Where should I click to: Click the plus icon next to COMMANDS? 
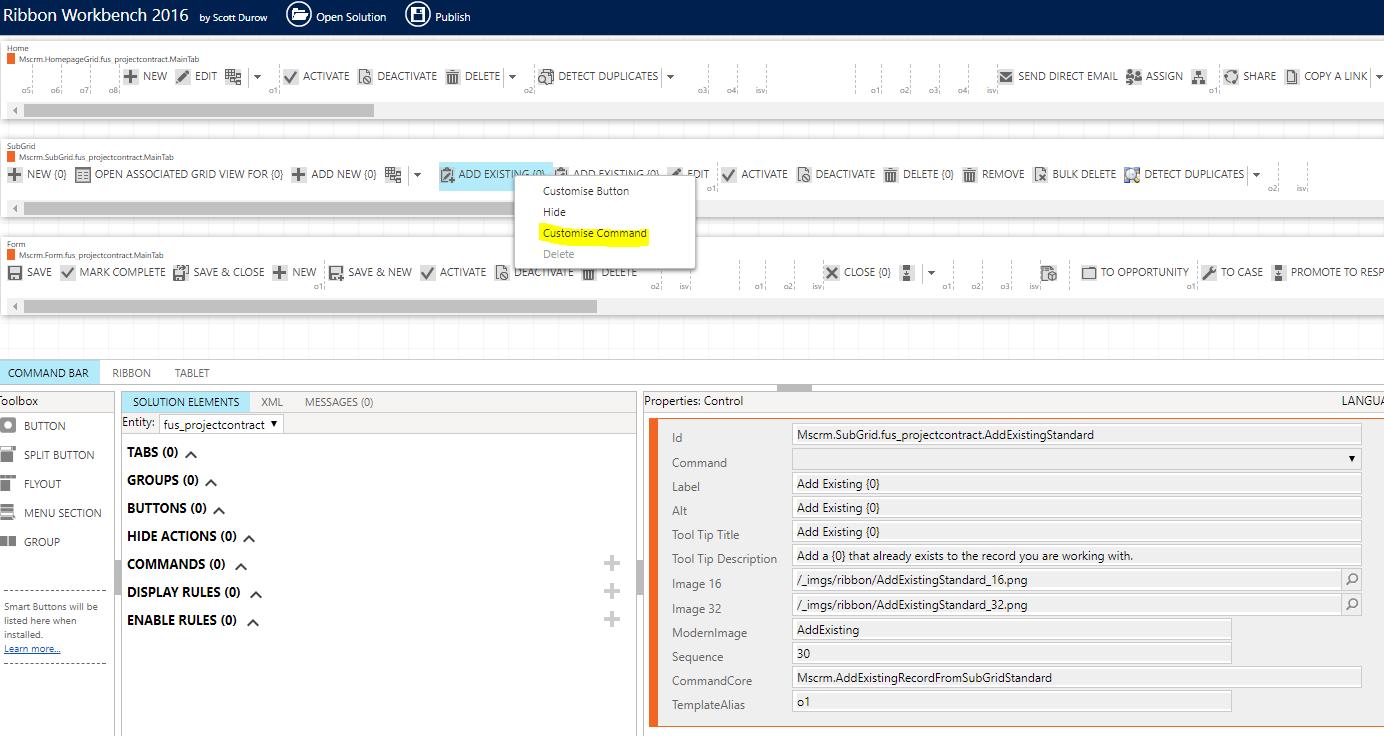point(611,563)
